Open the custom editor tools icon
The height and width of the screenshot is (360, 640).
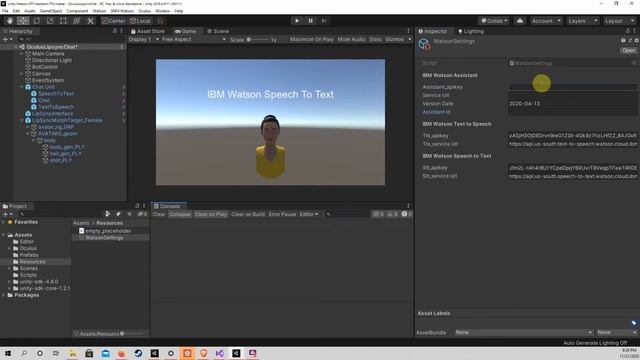coord(90,21)
